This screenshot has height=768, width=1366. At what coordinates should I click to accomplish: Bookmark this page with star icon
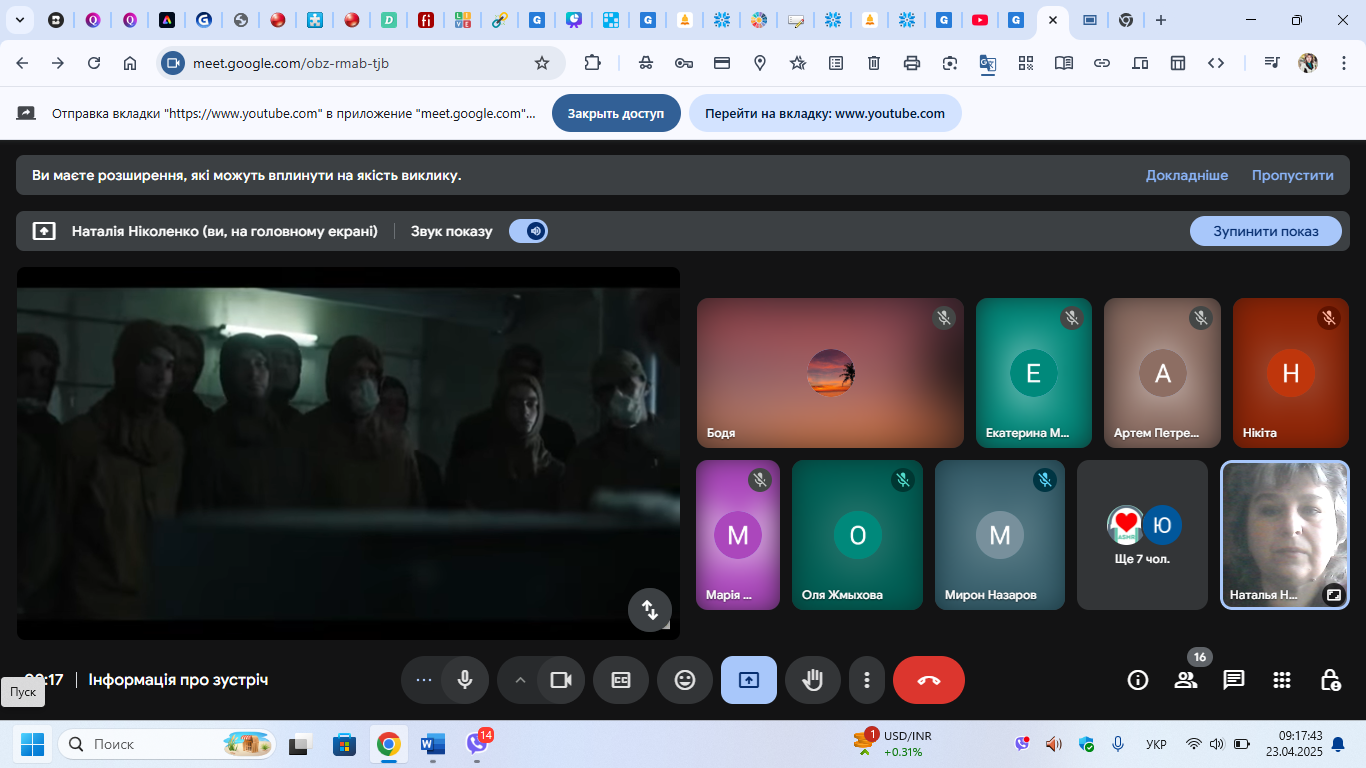tap(542, 63)
